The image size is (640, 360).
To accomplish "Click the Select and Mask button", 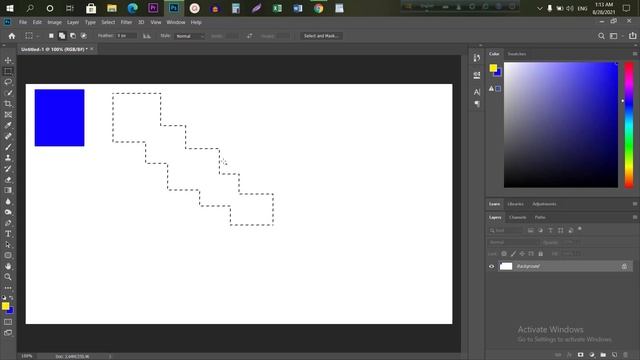I will click(x=321, y=36).
